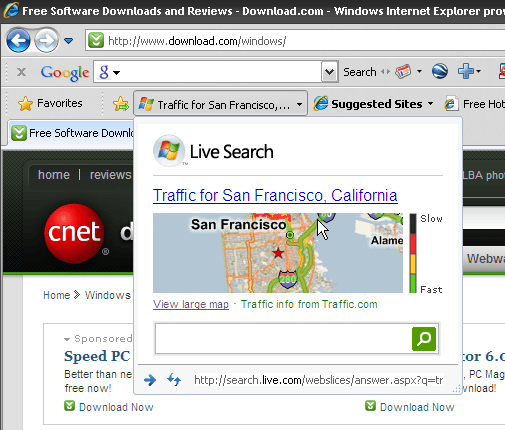Open the reviews nav item on CNET page
This screenshot has height=430, width=505.
click(x=110, y=175)
